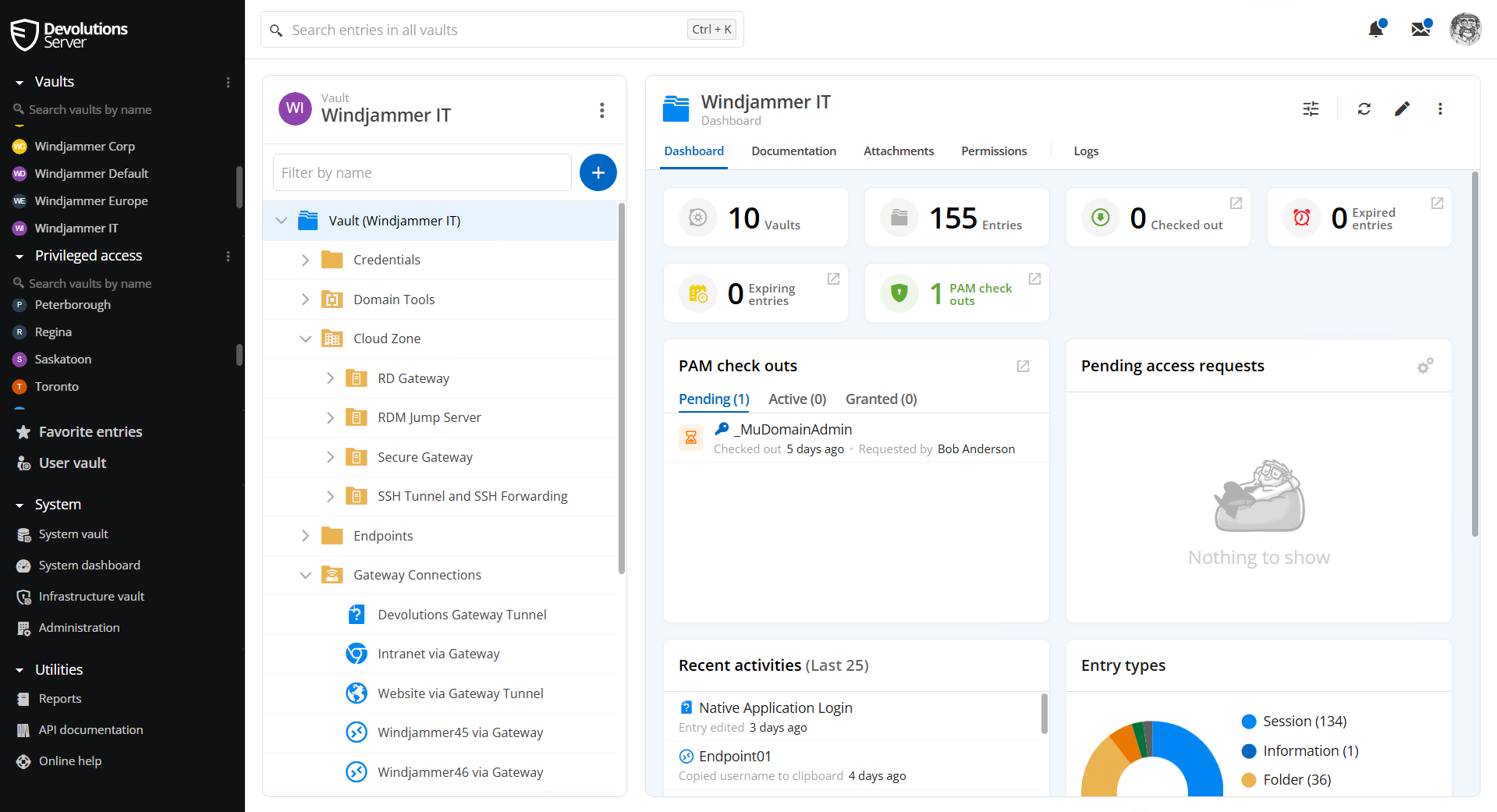This screenshot has width=1497, height=812.
Task: Focus Search vaults by name under Vaults
Action: click(x=90, y=110)
